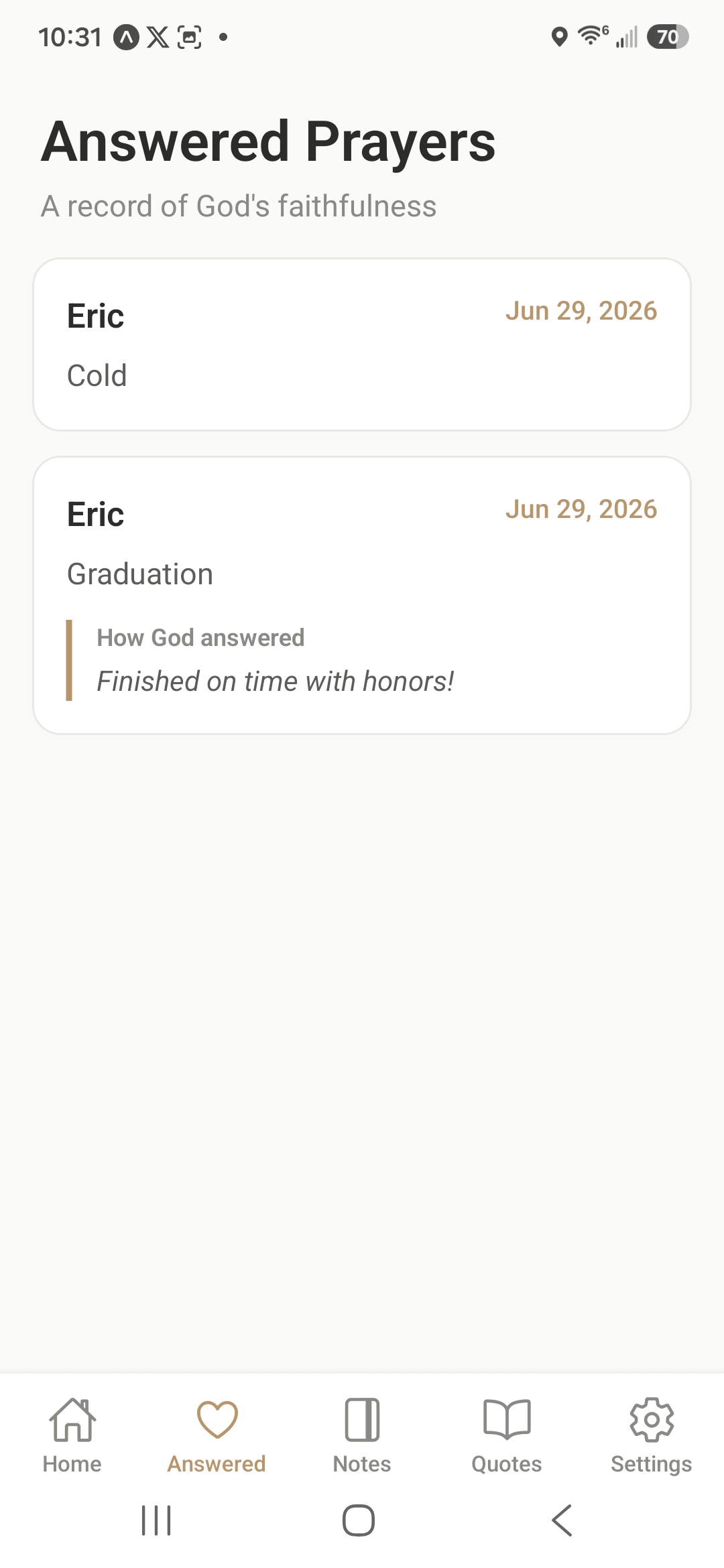Tap the X notification icon
The width and height of the screenshot is (724, 1568).
[158, 38]
